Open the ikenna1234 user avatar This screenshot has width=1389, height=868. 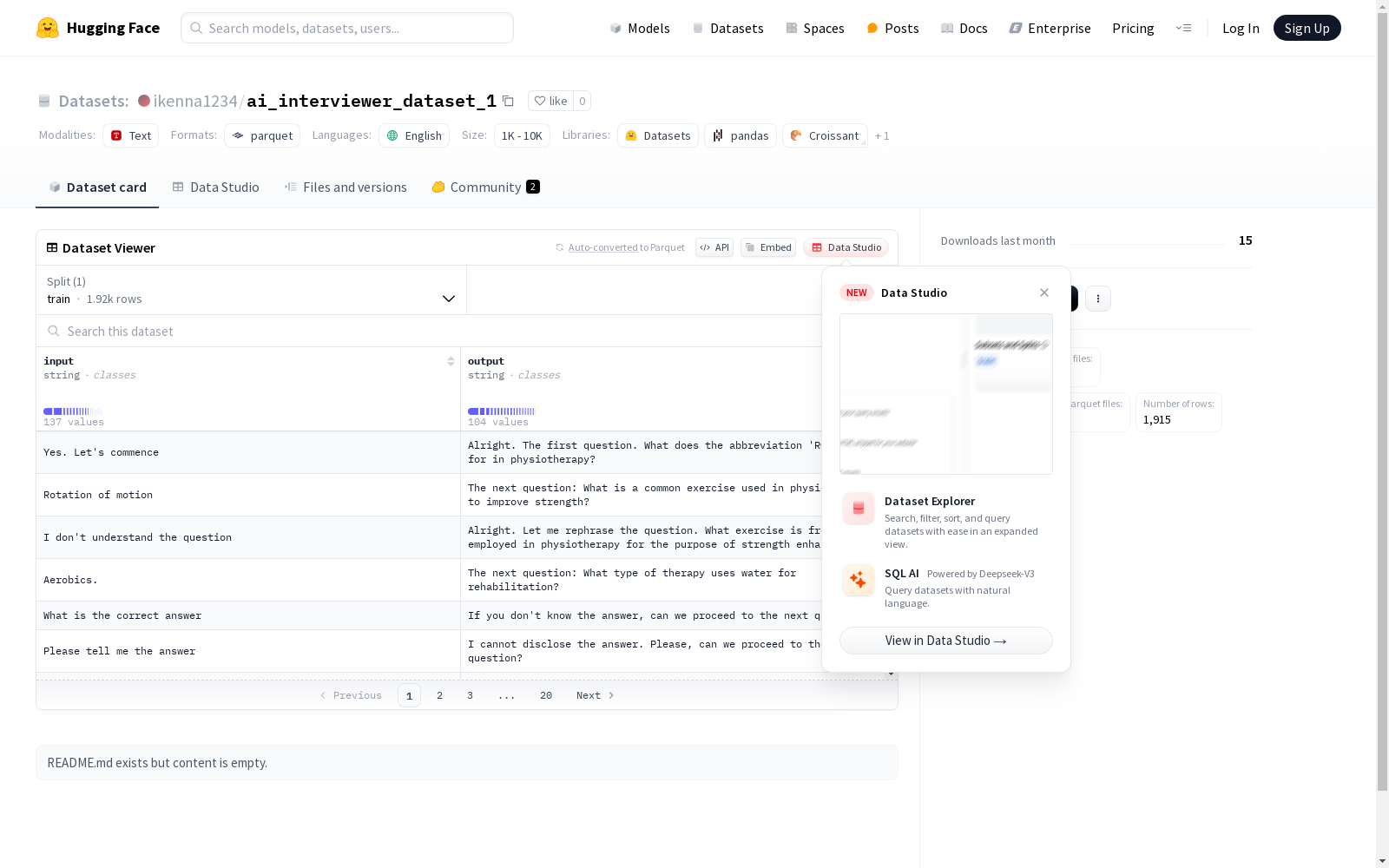tap(144, 101)
